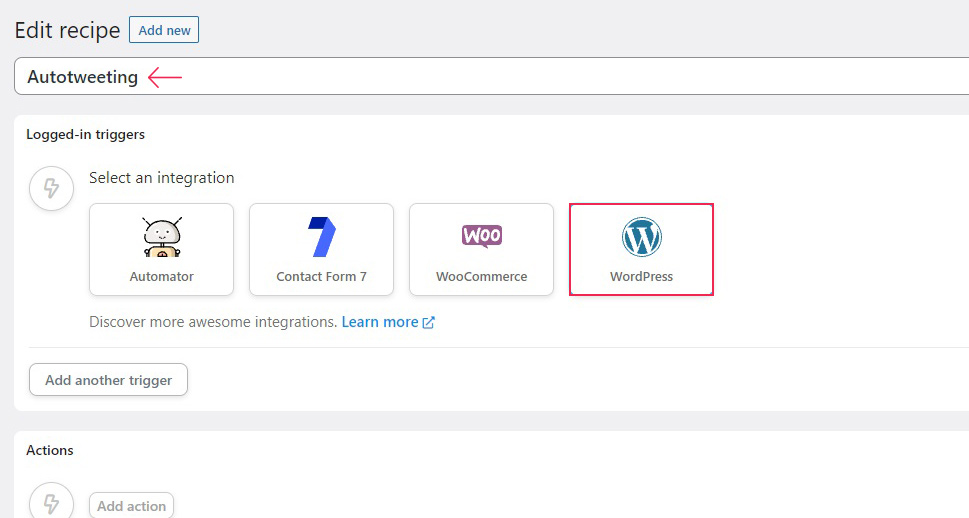Click the WordPress logo icon
Viewport: 969px width, 518px height.
point(641,237)
